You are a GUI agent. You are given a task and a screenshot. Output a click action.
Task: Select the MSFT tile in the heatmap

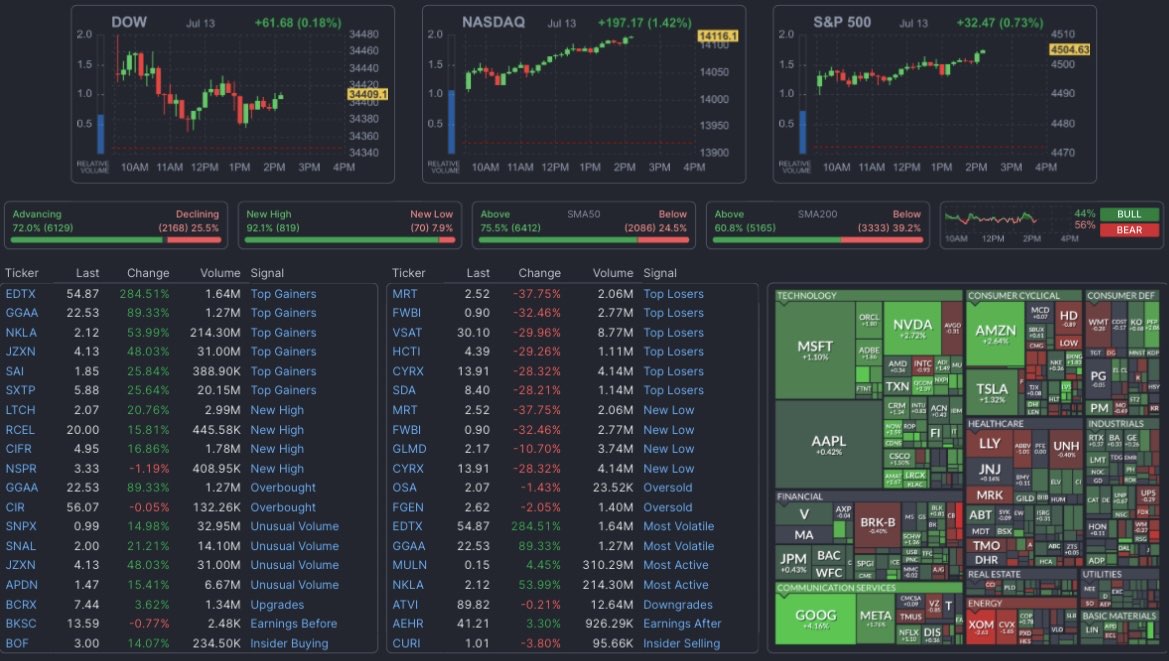pyautogui.click(x=814, y=350)
